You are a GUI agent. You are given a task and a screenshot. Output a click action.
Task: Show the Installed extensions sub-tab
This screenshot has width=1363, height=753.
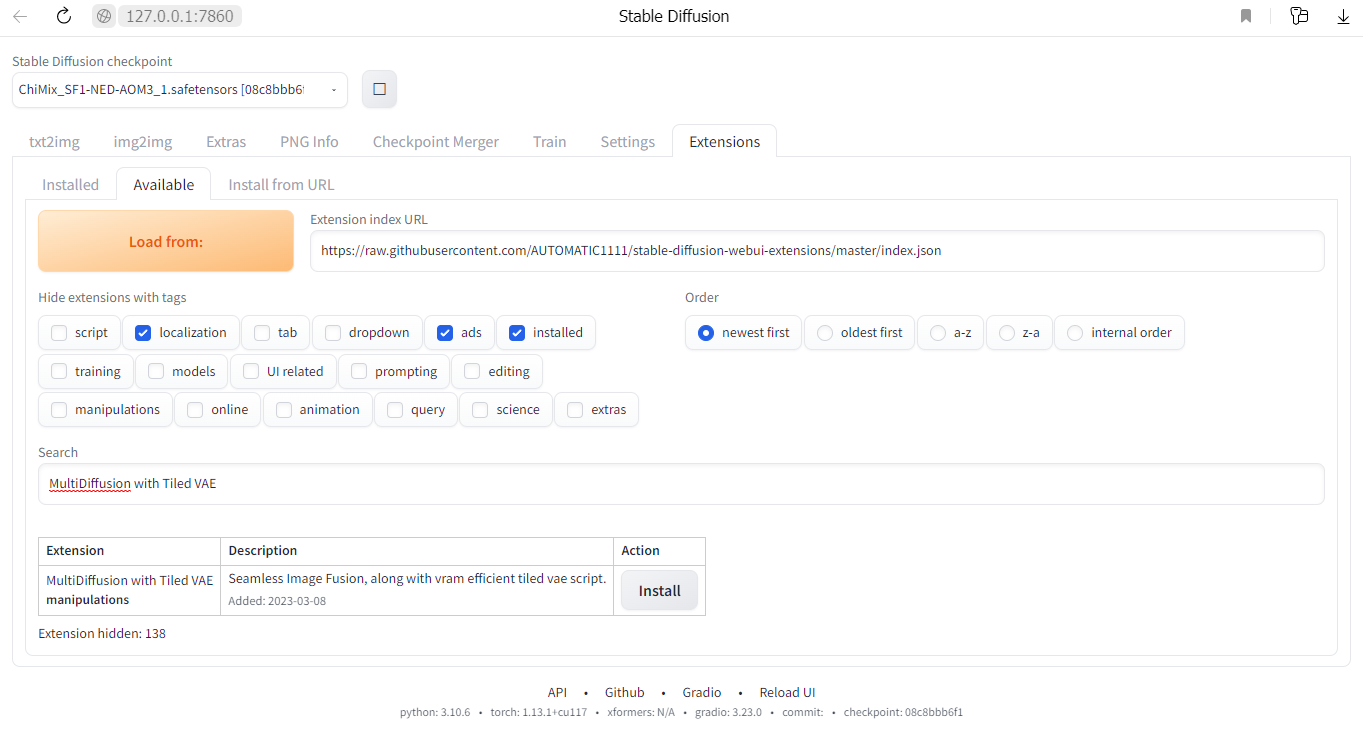point(71,185)
